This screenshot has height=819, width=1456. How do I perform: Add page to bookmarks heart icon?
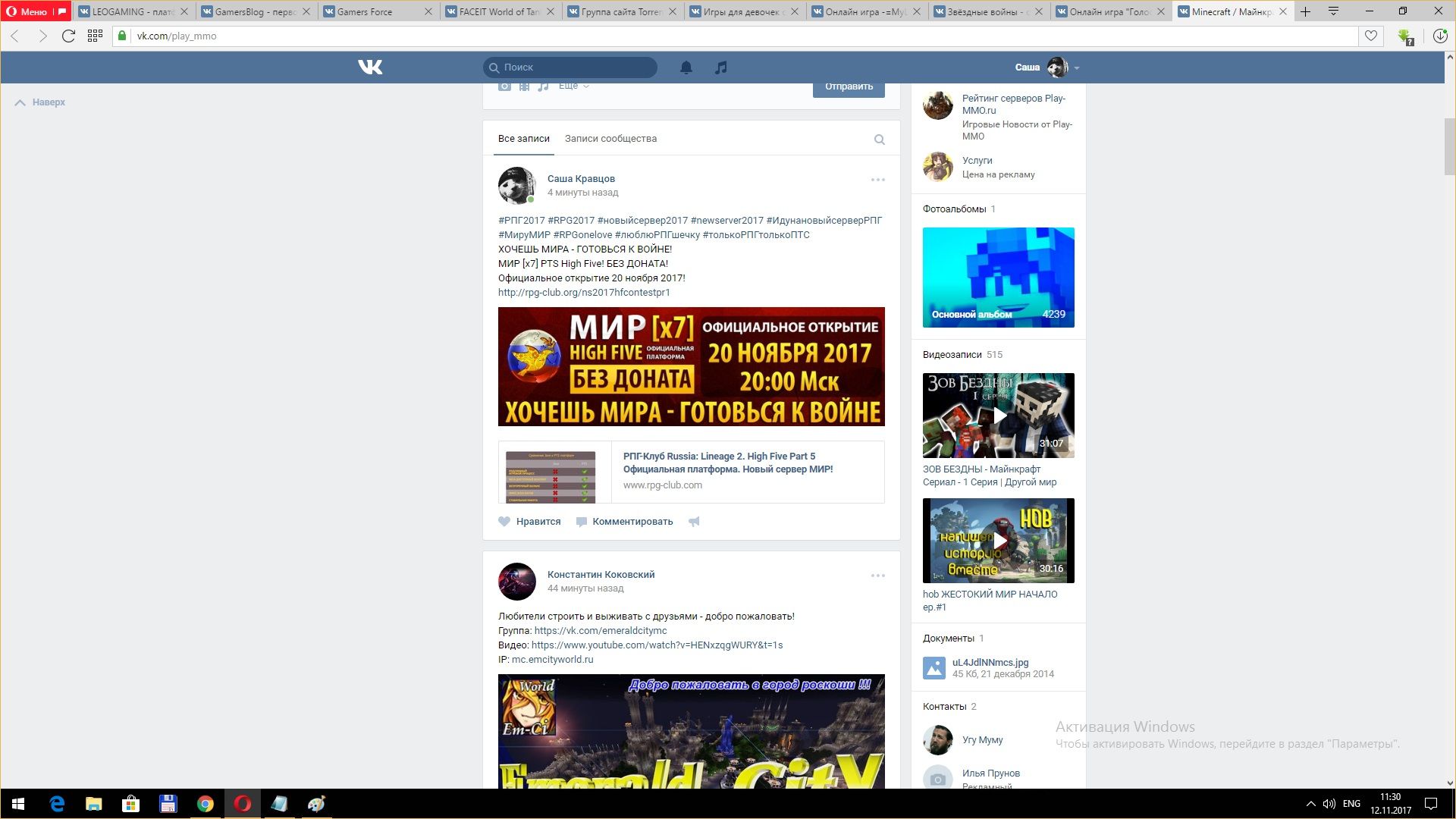1370,36
